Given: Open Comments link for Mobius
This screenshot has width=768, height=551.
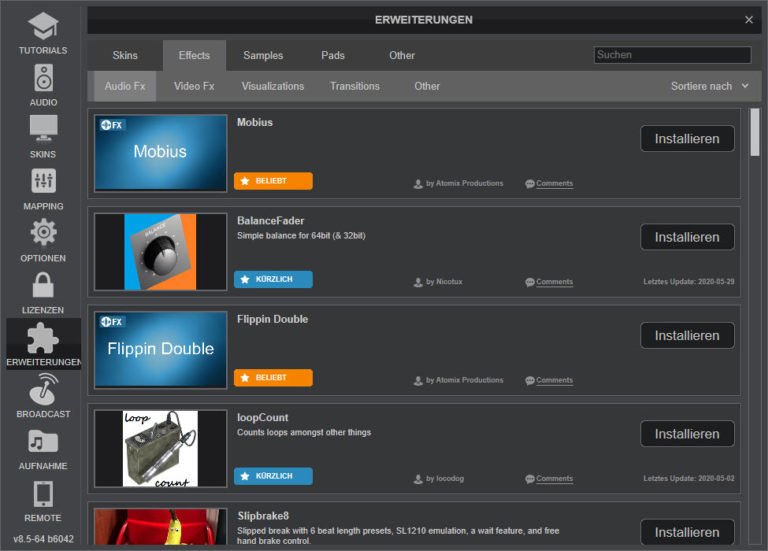Looking at the screenshot, I should click(x=554, y=184).
